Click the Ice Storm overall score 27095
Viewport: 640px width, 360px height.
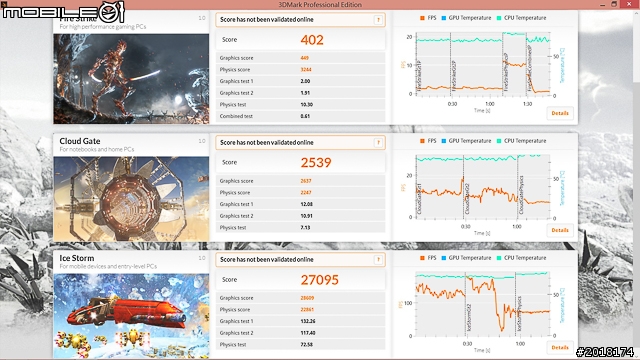(320, 280)
